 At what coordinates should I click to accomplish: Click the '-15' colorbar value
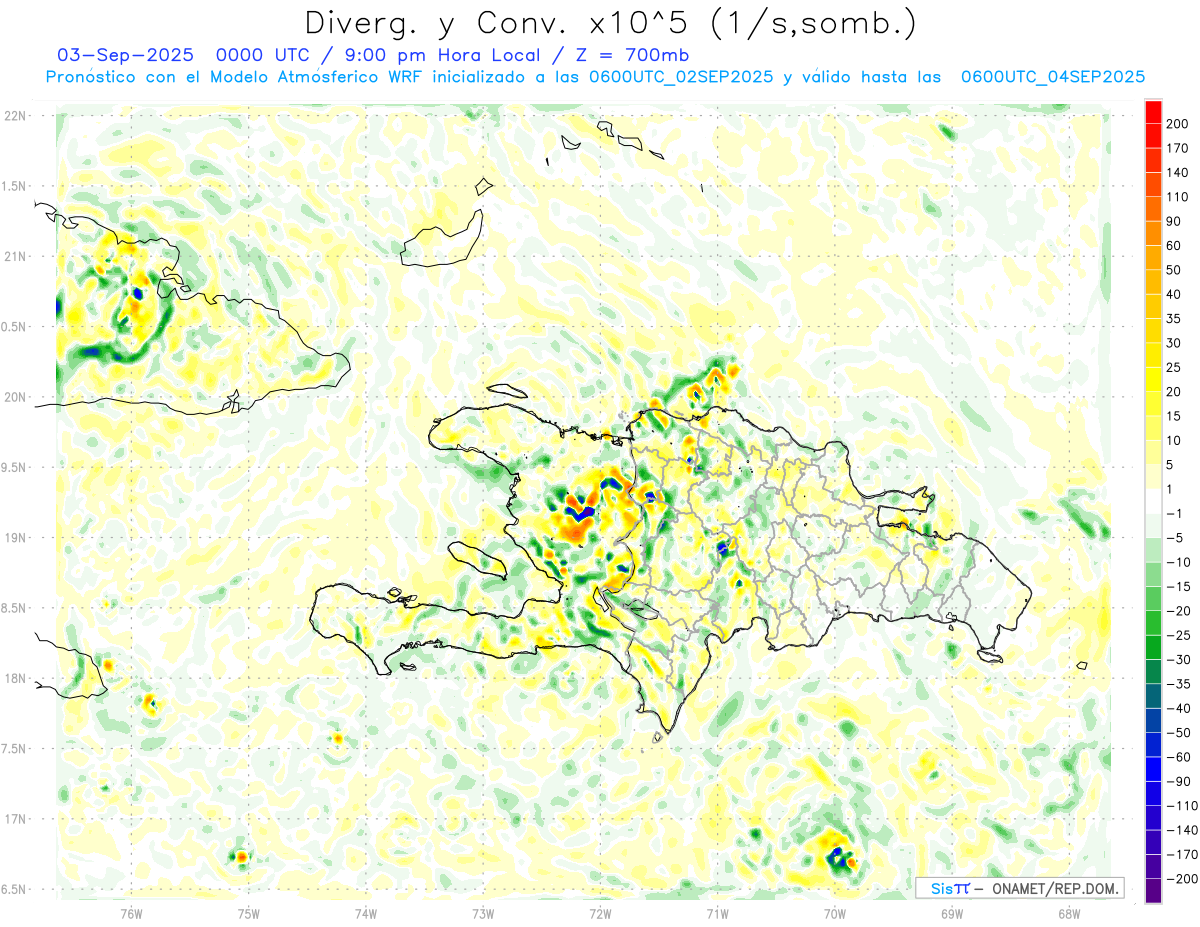1177,586
